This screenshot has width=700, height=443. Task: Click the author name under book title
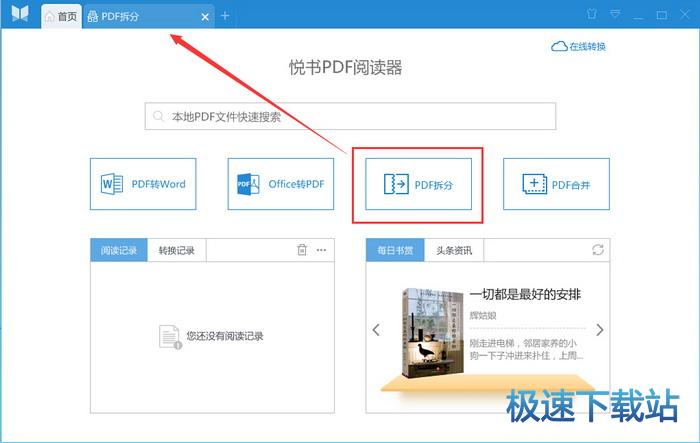coord(483,315)
